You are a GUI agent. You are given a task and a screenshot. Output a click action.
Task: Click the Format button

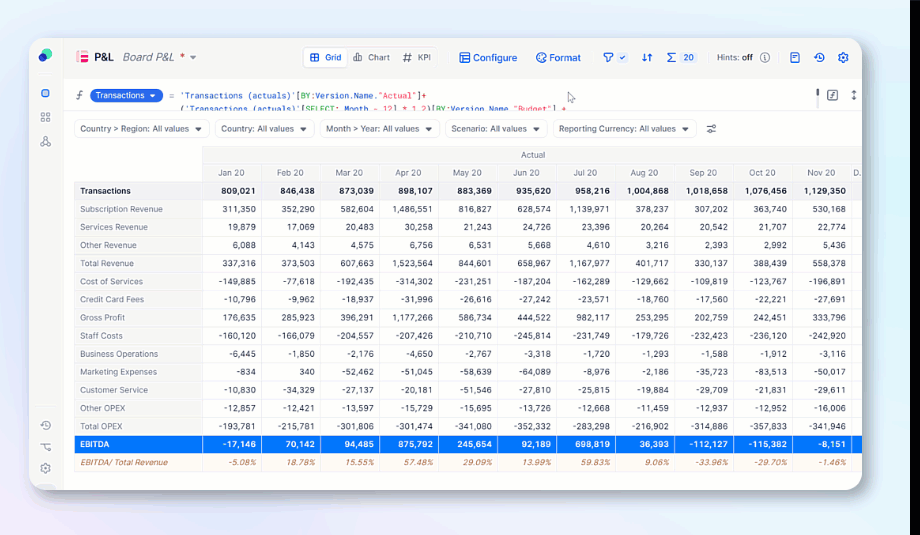(x=558, y=57)
